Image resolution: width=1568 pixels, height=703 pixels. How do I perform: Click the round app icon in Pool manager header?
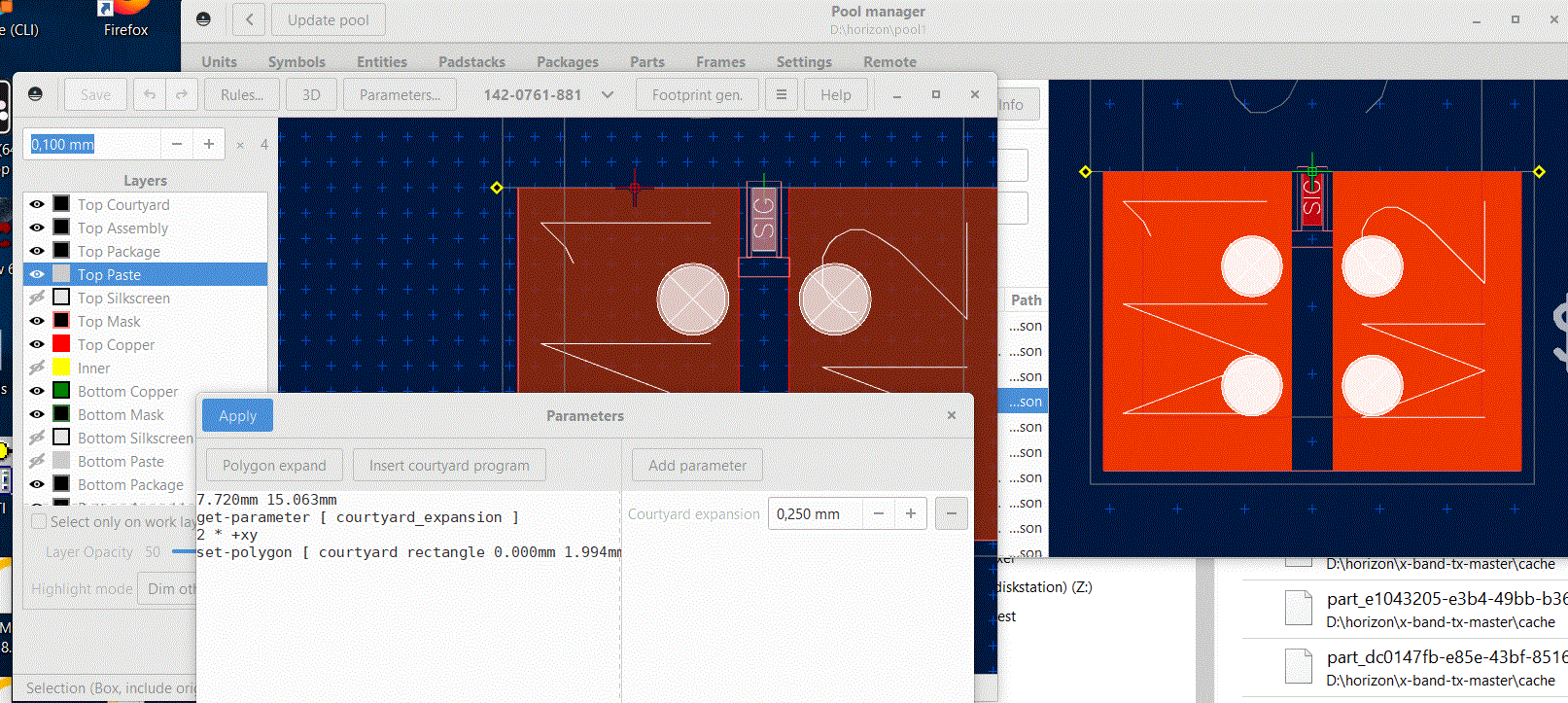[x=203, y=19]
